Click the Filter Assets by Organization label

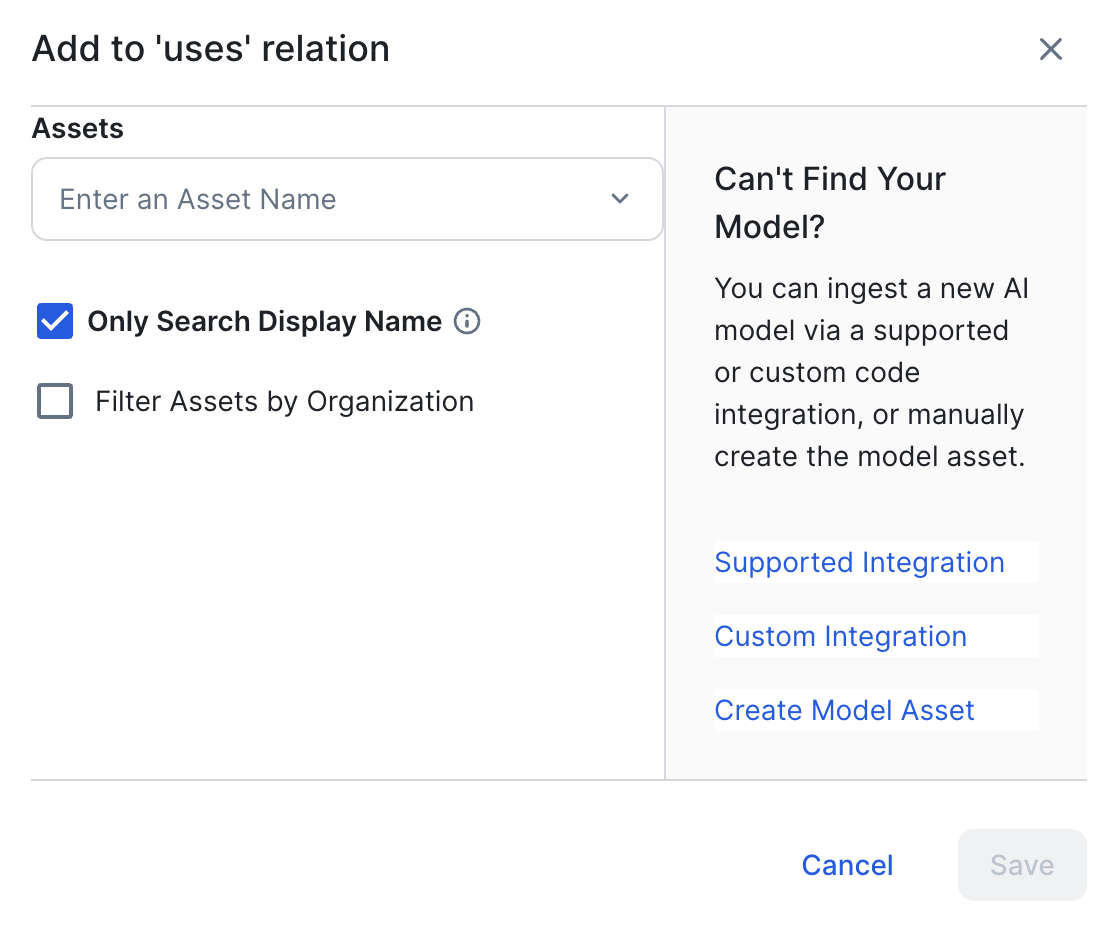point(284,401)
